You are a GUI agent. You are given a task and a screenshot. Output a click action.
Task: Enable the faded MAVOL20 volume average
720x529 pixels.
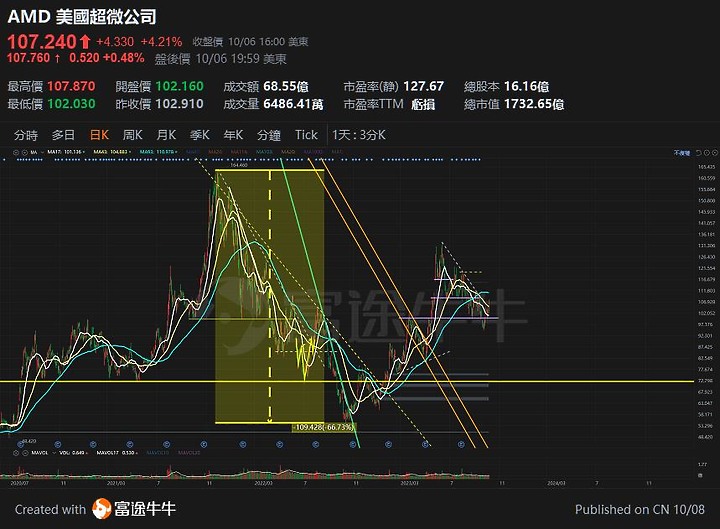tap(189, 453)
